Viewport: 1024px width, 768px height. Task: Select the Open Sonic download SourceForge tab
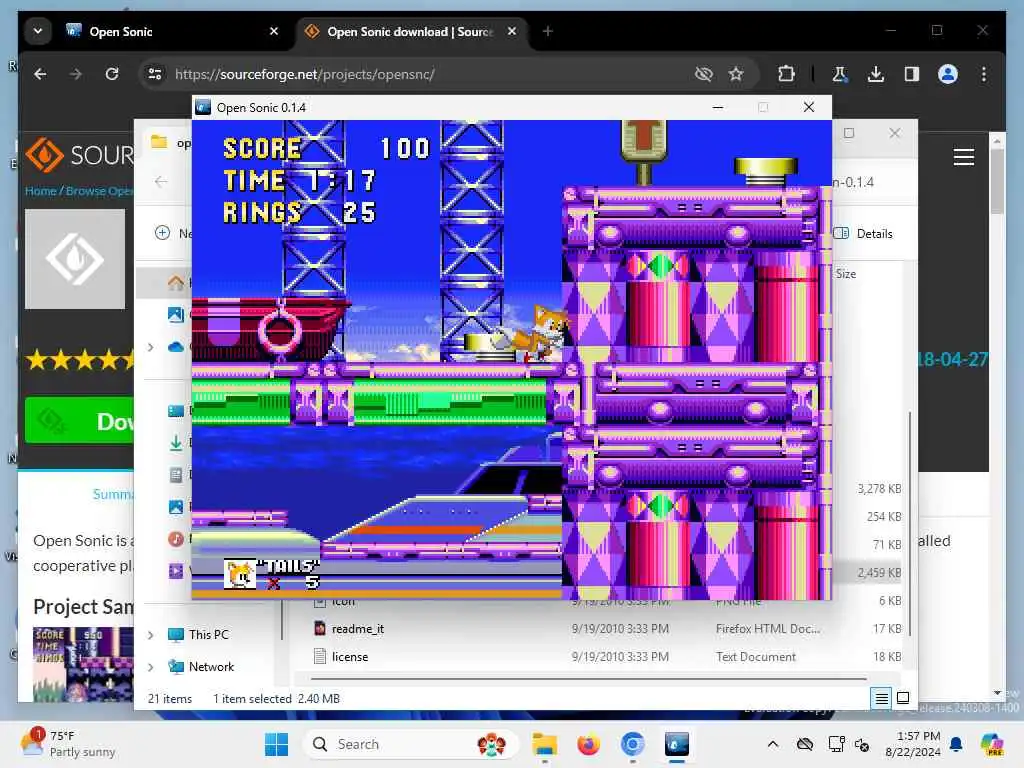coord(410,31)
